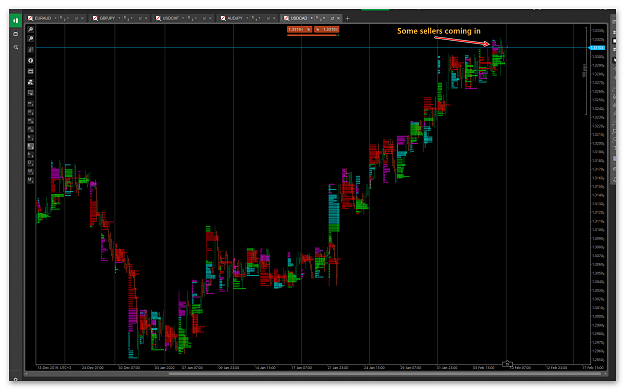The height and width of the screenshot is (390, 625).
Task: Expand symbol dropdown on GBPJPY tab
Action: coord(119,18)
